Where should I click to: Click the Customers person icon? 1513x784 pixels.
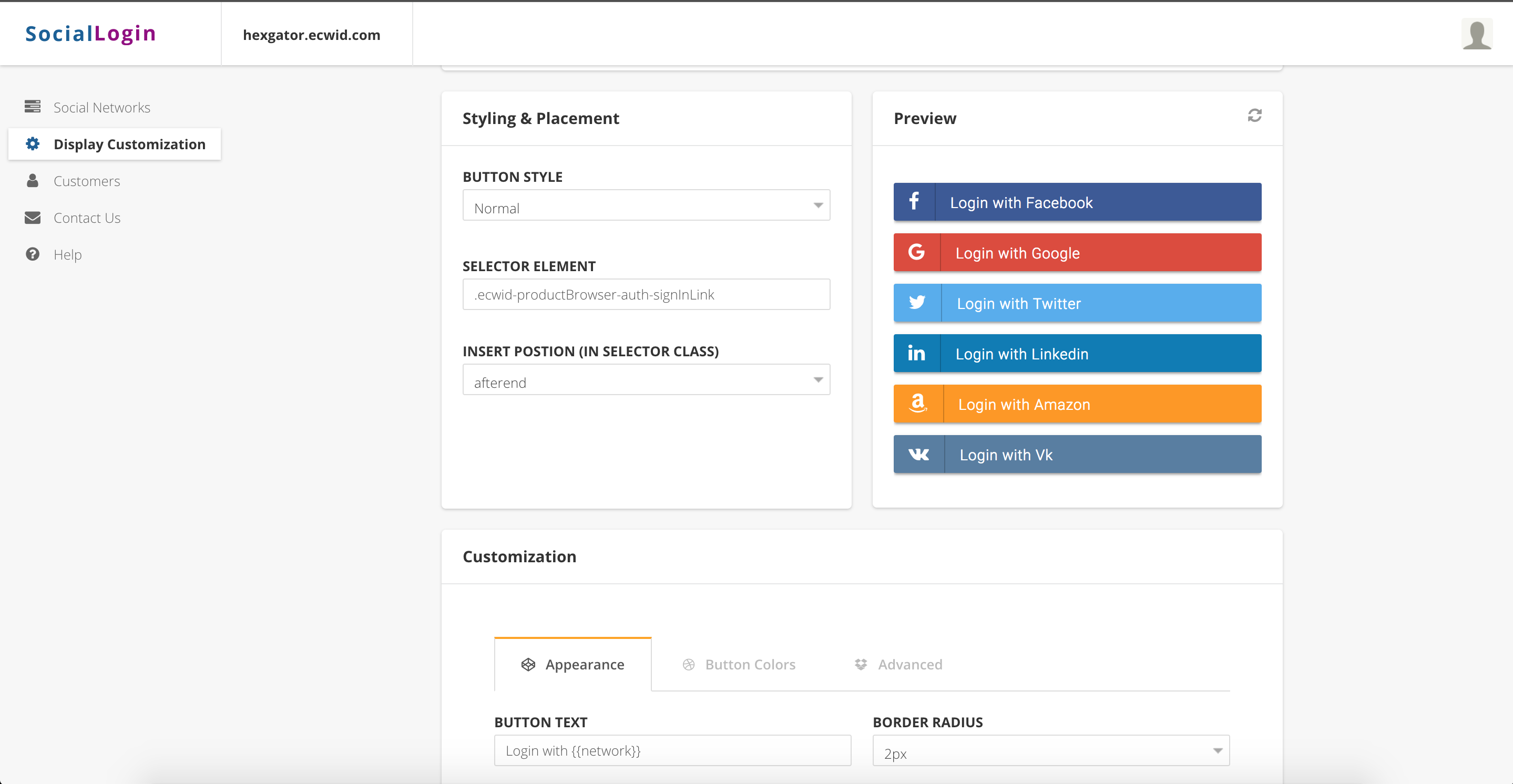[x=32, y=180]
